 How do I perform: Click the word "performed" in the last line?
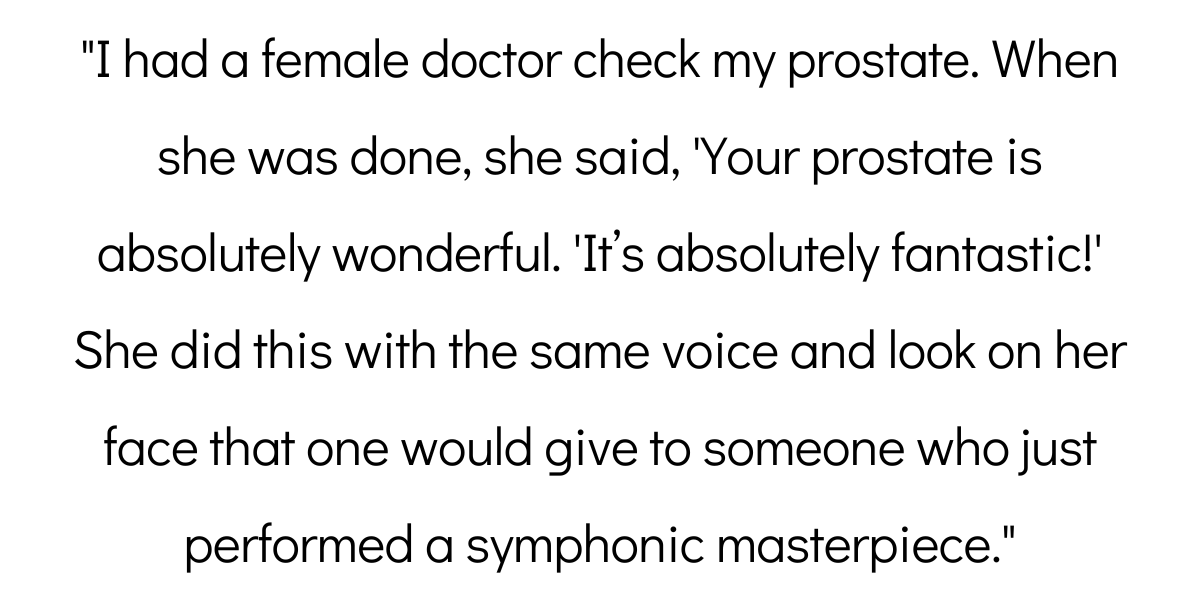tap(304, 548)
